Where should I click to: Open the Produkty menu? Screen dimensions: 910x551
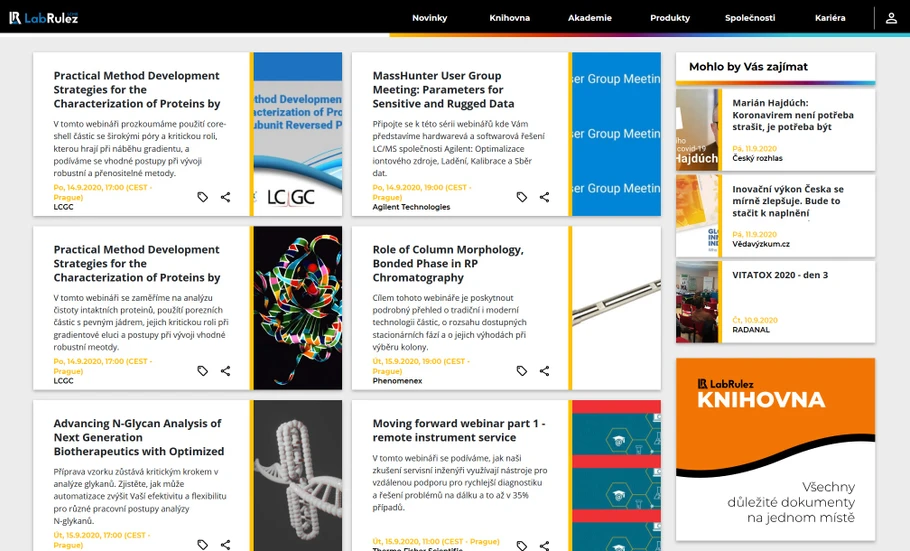pyautogui.click(x=670, y=18)
